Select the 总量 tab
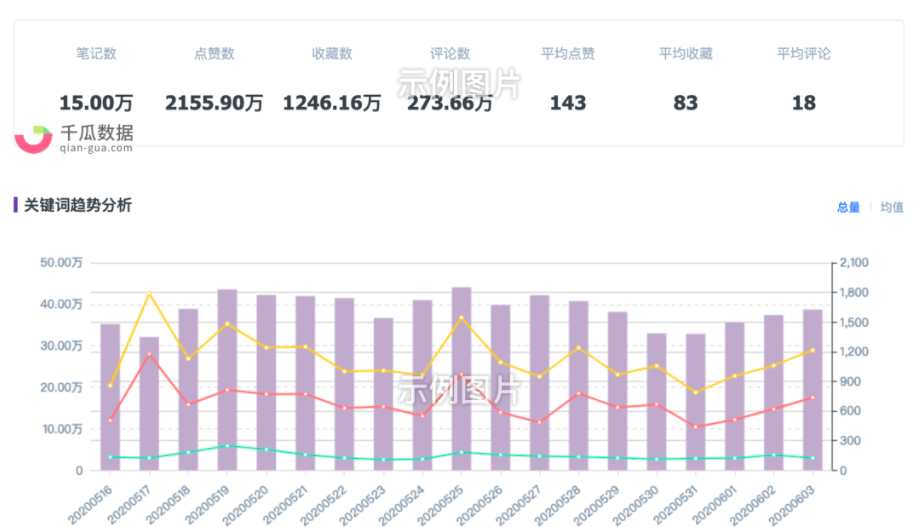Screen dimensions: 916x527 (x=848, y=207)
